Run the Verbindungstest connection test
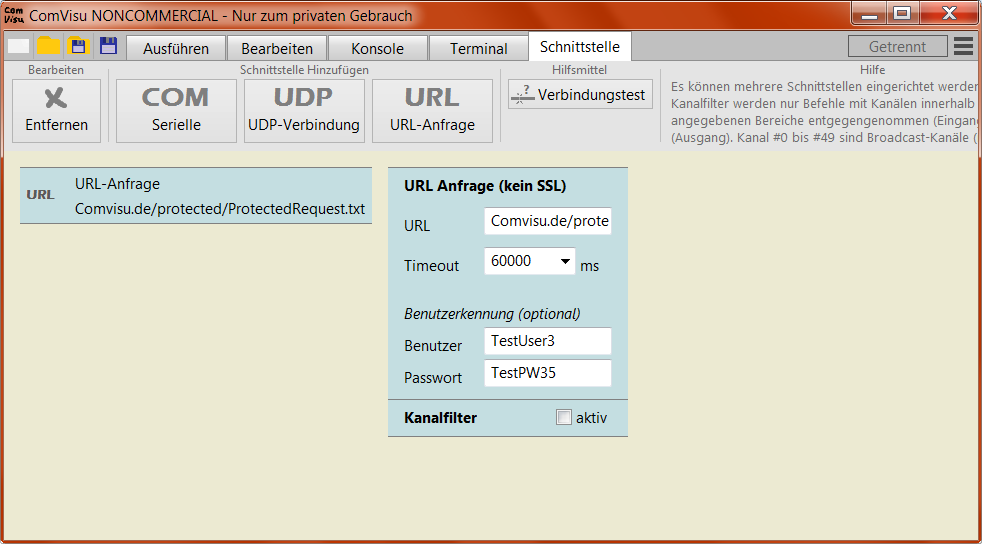This screenshot has width=982, height=544. 580,95
